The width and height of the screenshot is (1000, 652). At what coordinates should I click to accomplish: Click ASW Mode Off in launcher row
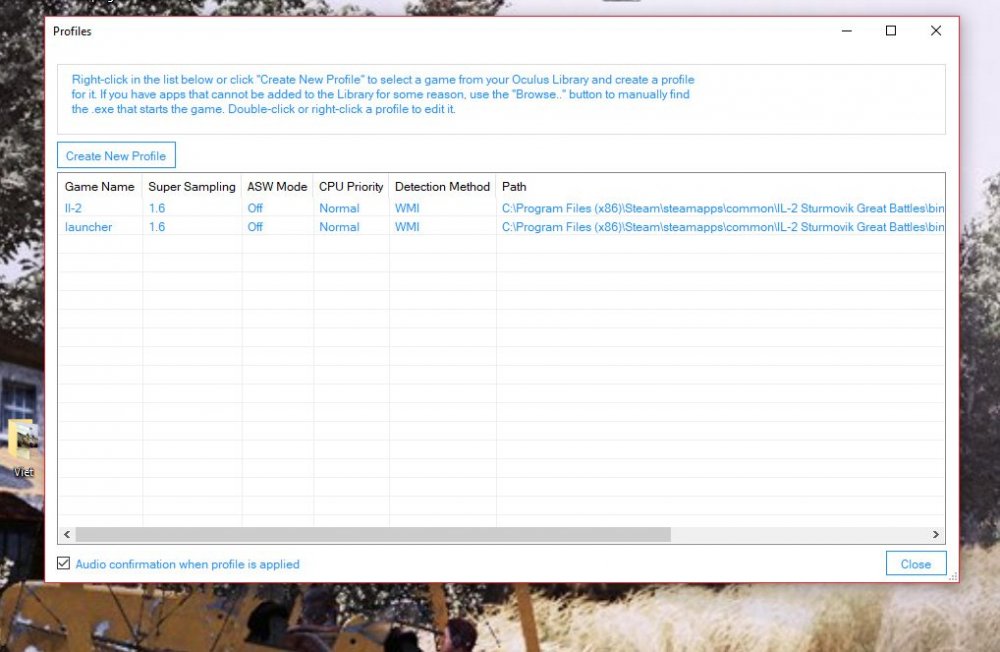pos(255,227)
